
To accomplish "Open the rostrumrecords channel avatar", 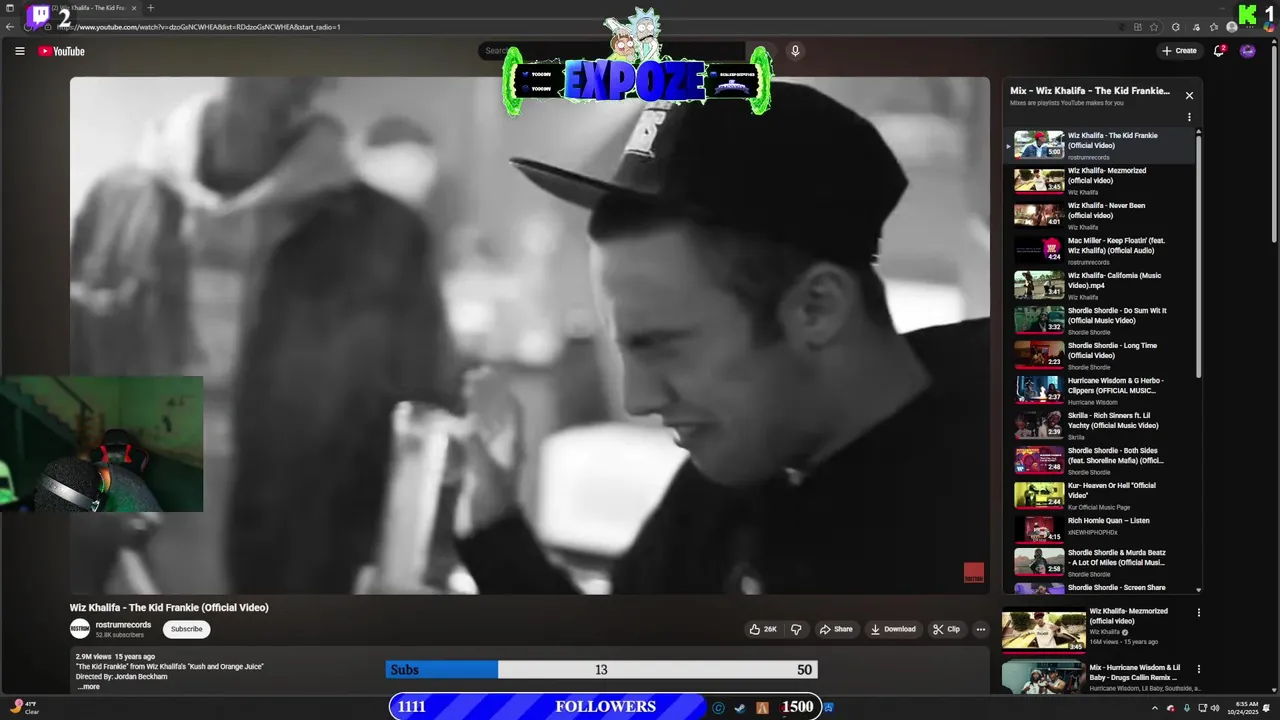I will pyautogui.click(x=80, y=629).
